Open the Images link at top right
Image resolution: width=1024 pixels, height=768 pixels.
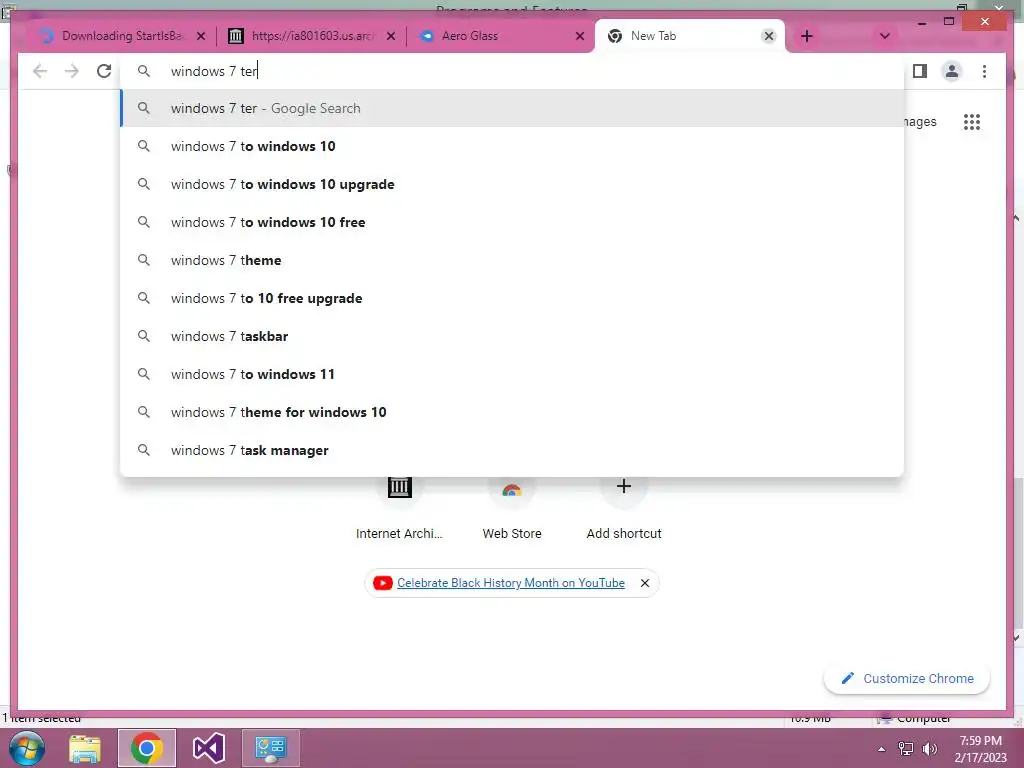click(920, 121)
